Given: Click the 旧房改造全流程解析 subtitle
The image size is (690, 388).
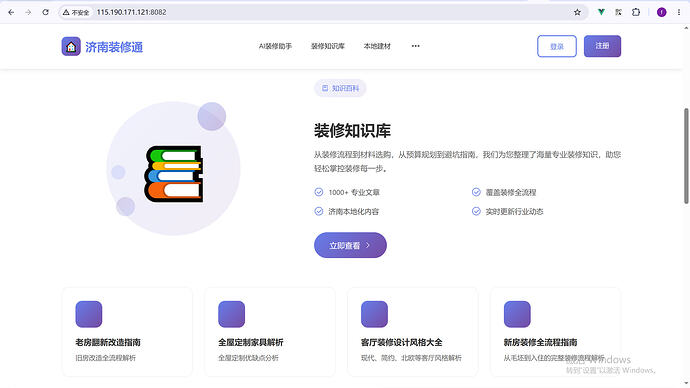Looking at the screenshot, I should click(106, 358).
